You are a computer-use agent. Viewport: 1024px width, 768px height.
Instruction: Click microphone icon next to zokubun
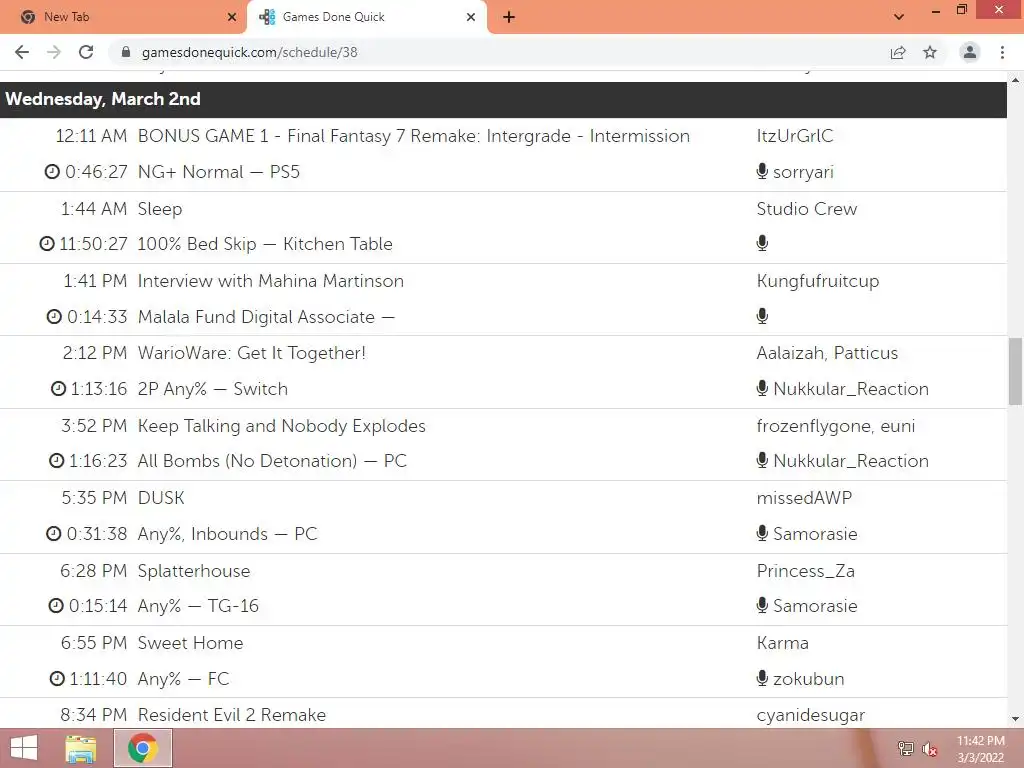coord(762,678)
